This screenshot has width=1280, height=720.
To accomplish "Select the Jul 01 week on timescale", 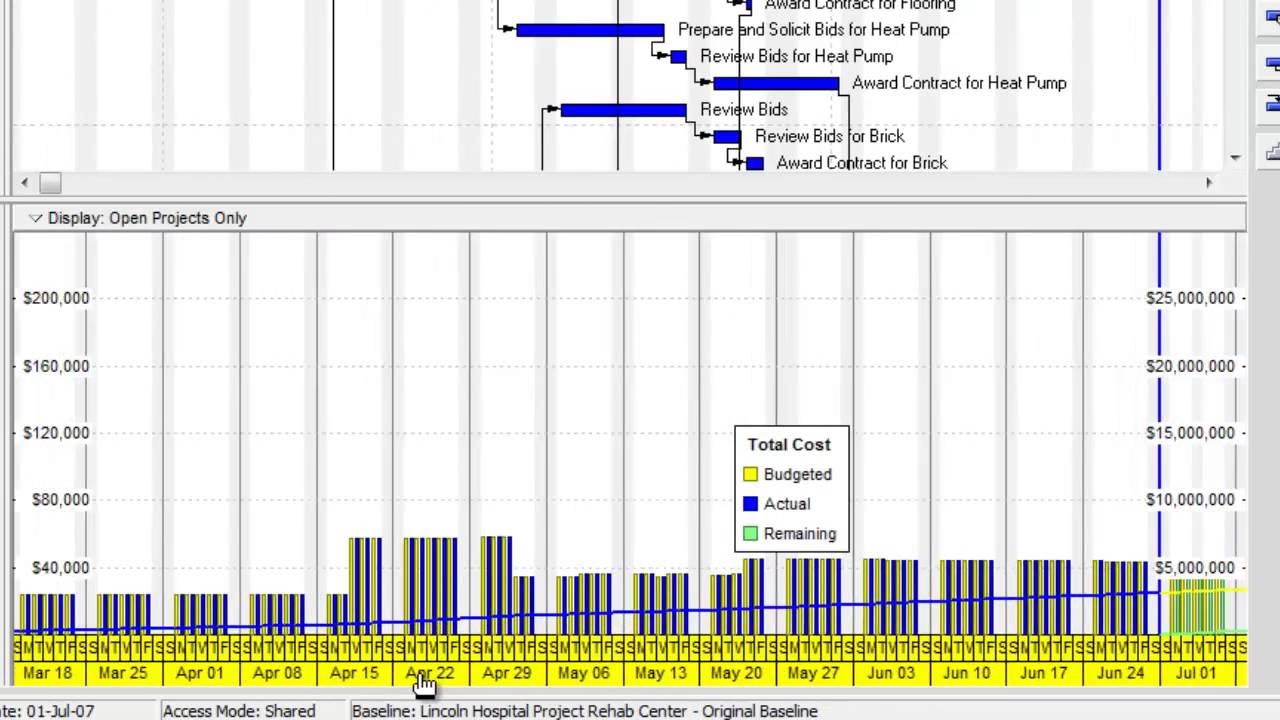I will point(1197,673).
